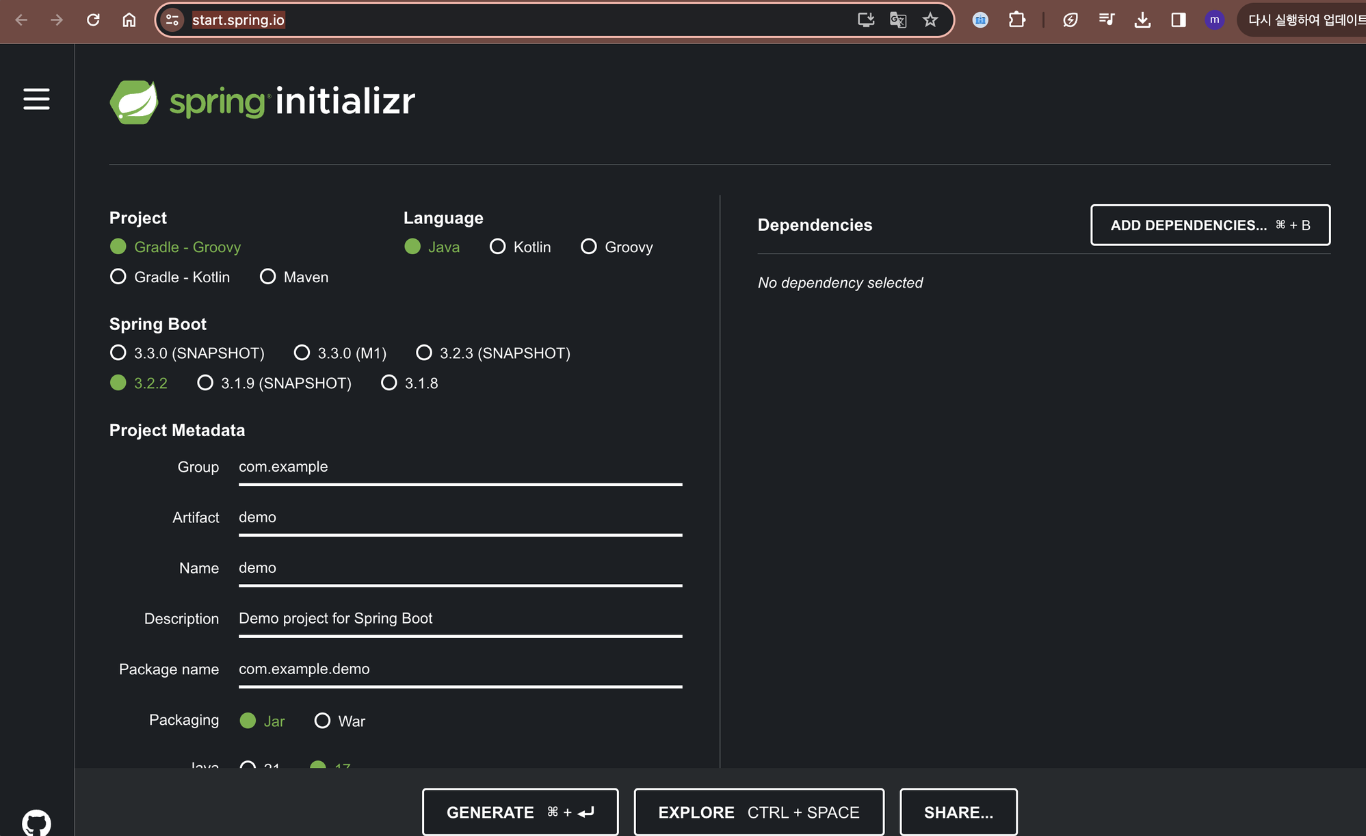Click the 'Project' section heading

(x=138, y=218)
